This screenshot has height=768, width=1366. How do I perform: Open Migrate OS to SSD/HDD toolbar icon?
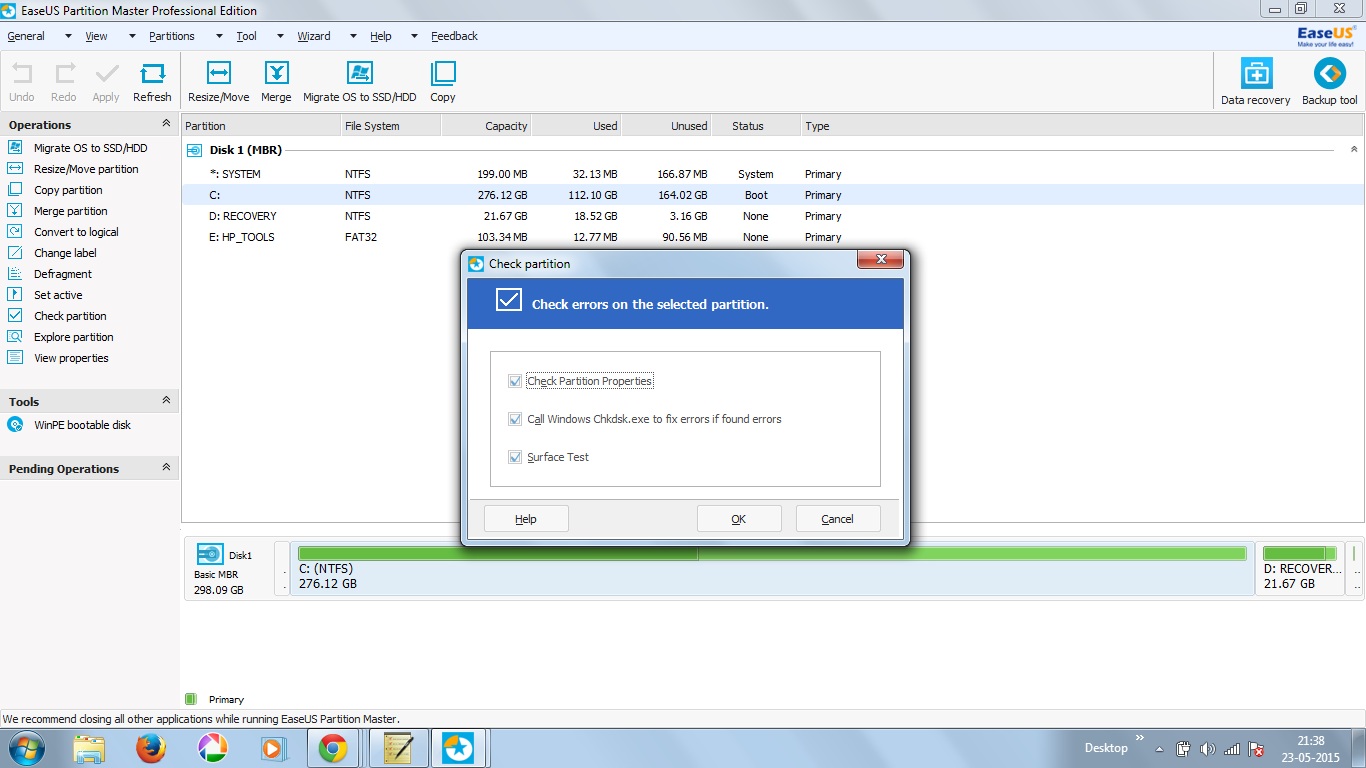(359, 73)
